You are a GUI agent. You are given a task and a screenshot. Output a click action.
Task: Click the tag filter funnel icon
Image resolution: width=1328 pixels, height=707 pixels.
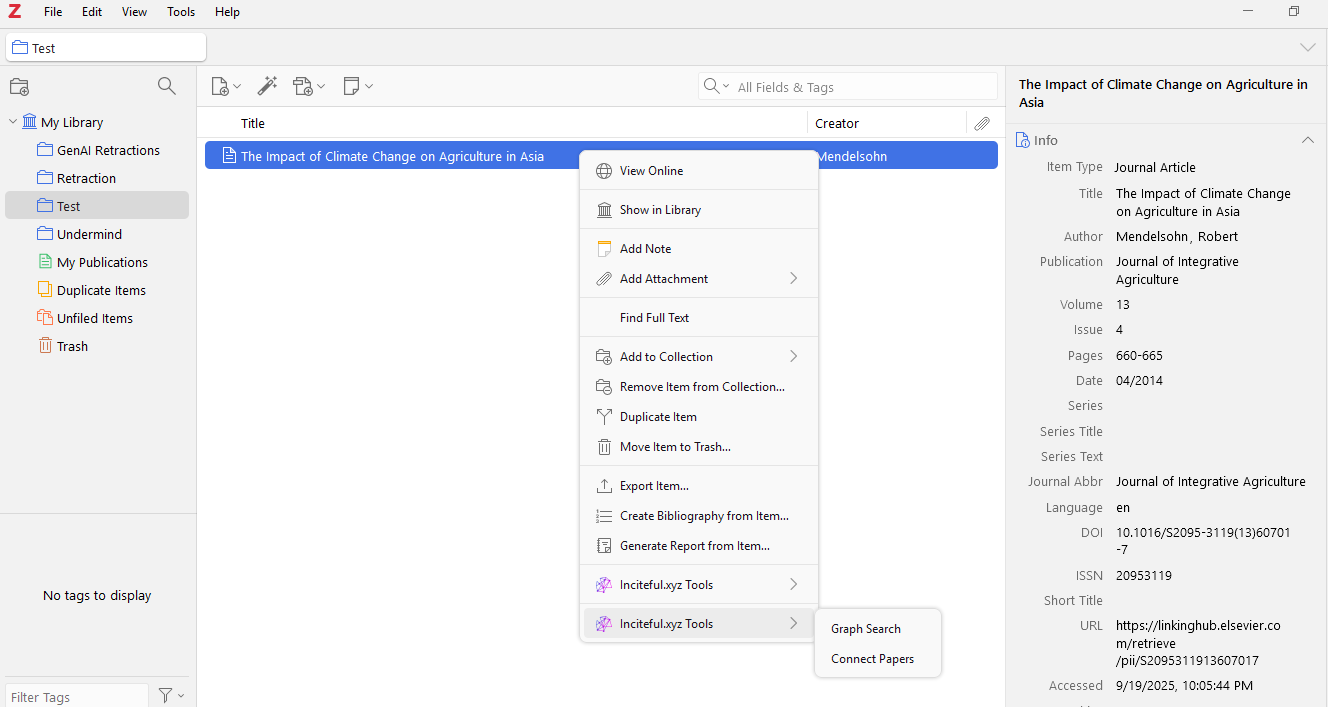(171, 696)
